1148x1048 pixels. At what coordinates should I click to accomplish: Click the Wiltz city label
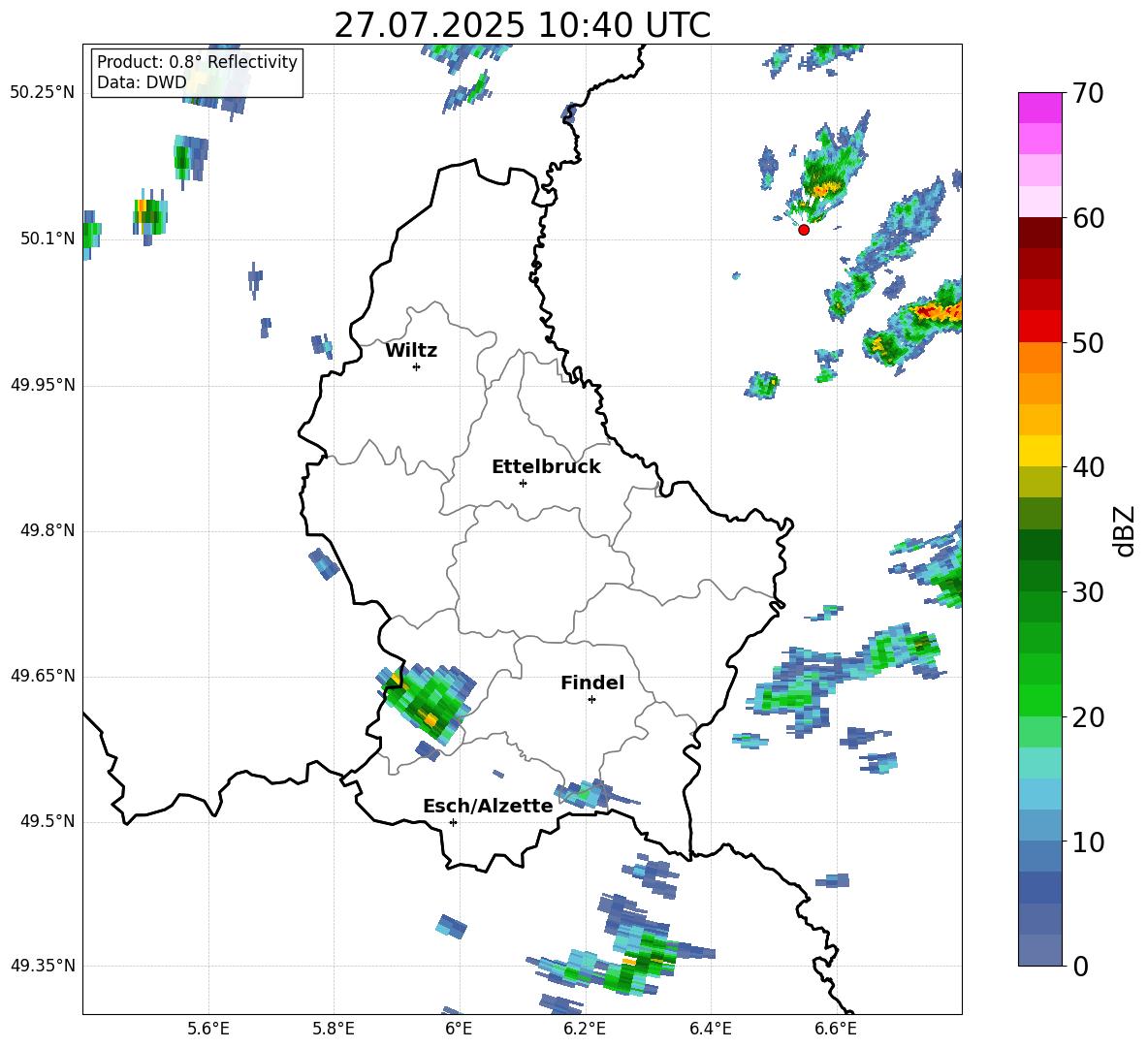point(411,351)
